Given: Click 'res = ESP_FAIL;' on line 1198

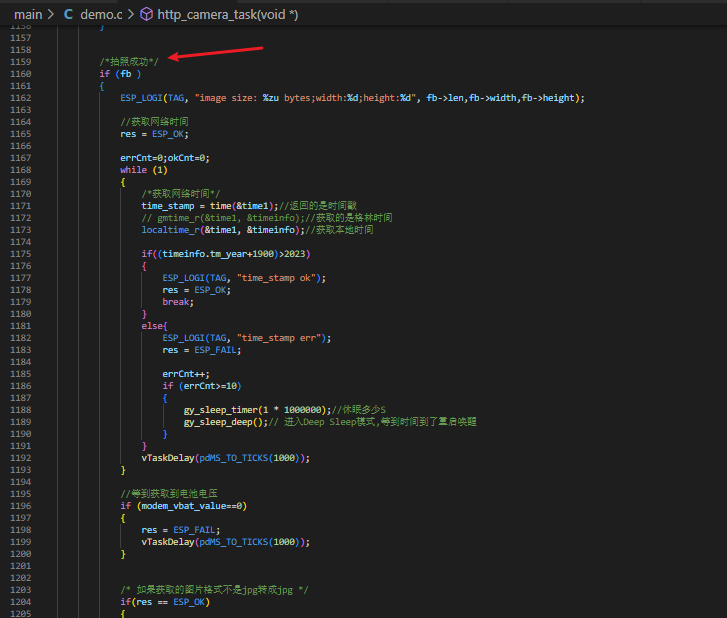Looking at the screenshot, I should [181, 530].
